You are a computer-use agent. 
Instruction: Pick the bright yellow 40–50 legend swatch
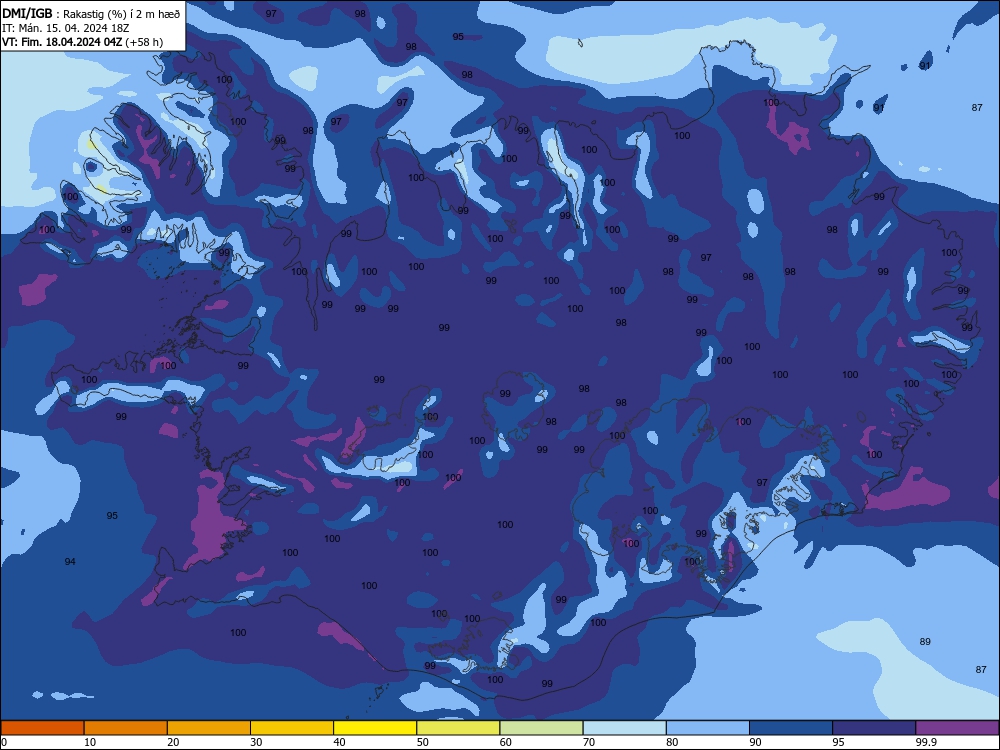[375, 728]
